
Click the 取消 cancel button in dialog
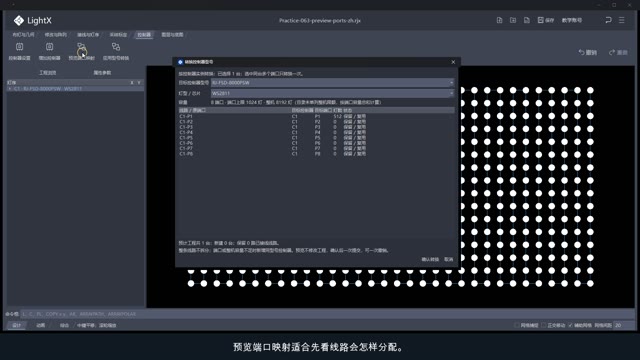(x=449, y=259)
